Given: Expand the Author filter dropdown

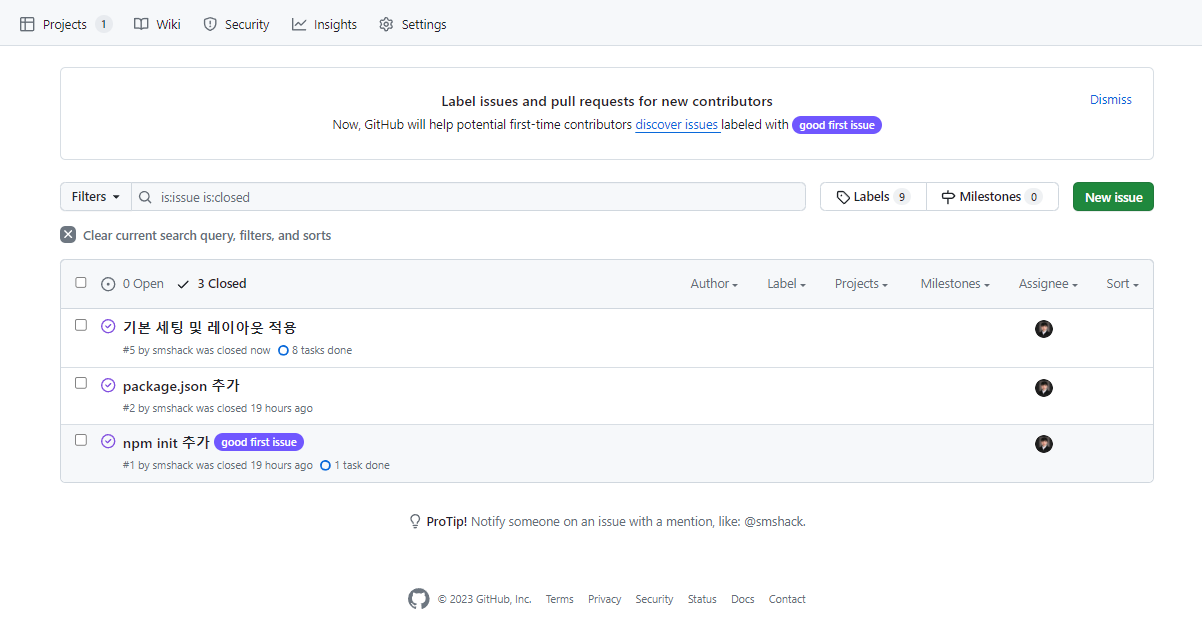Looking at the screenshot, I should (714, 284).
